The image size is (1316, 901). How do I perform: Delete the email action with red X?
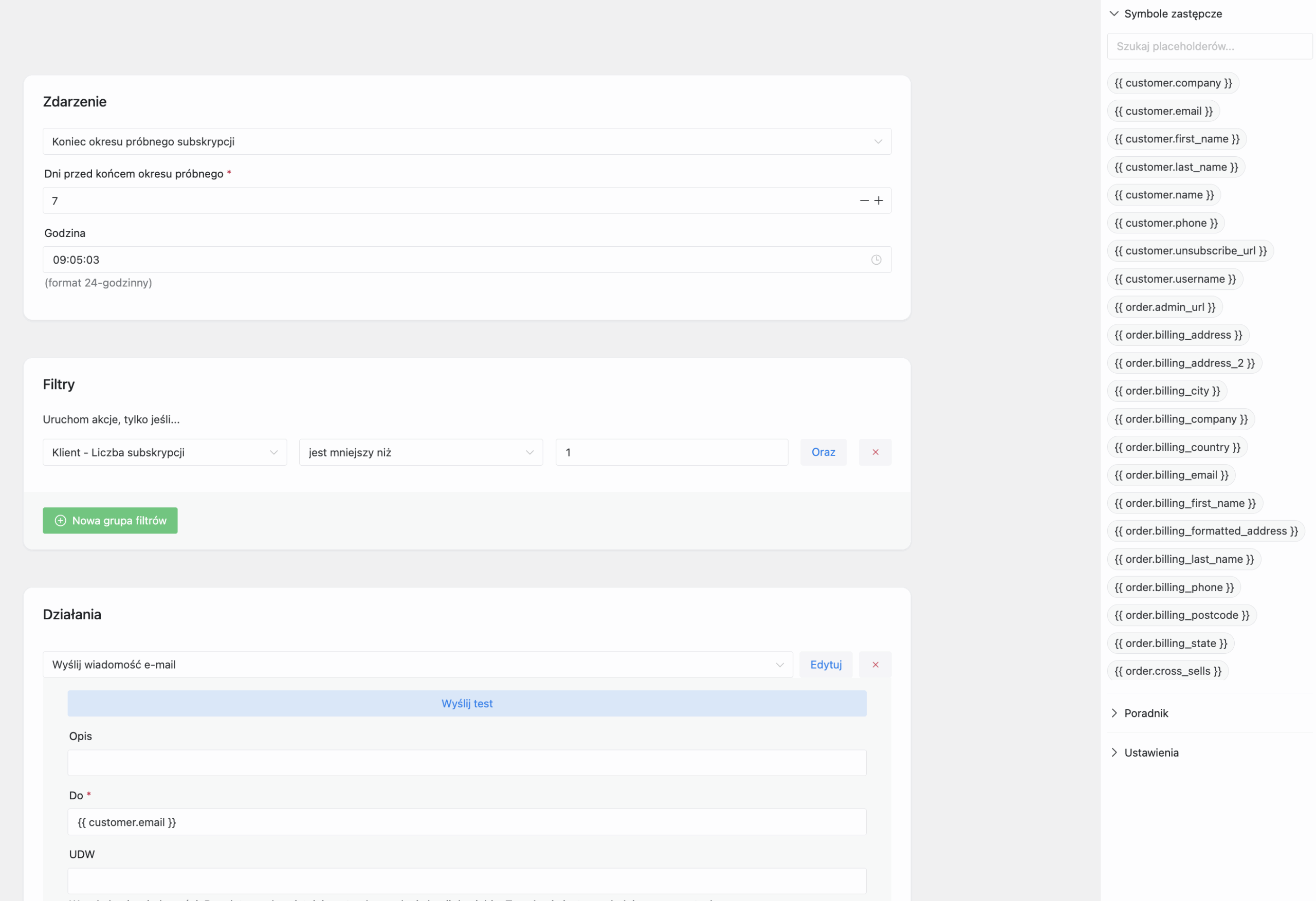click(x=875, y=664)
